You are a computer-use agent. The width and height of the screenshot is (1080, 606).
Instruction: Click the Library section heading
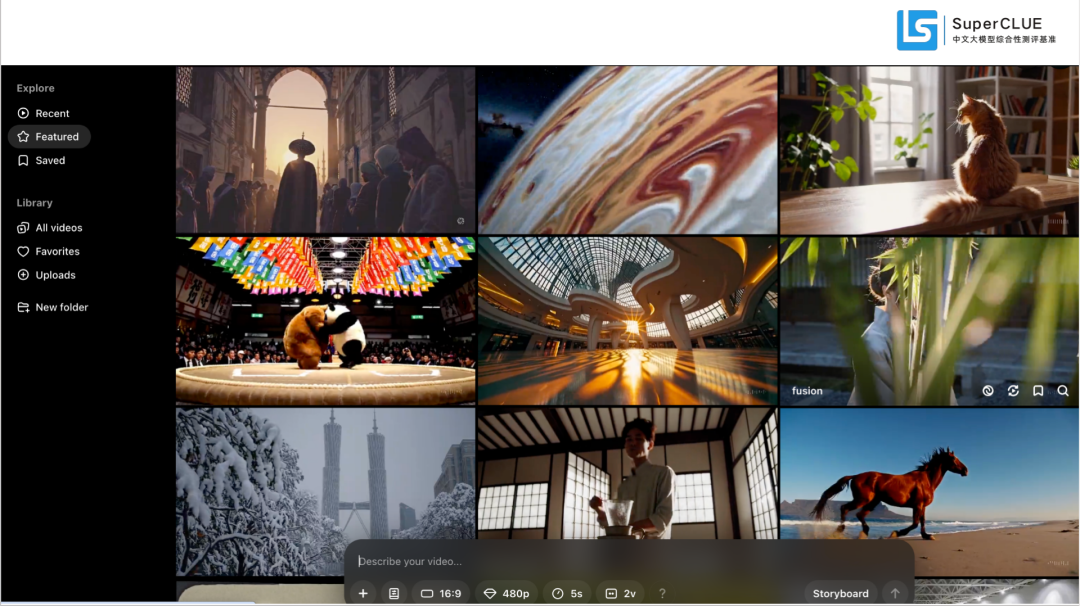pyautogui.click(x=34, y=202)
